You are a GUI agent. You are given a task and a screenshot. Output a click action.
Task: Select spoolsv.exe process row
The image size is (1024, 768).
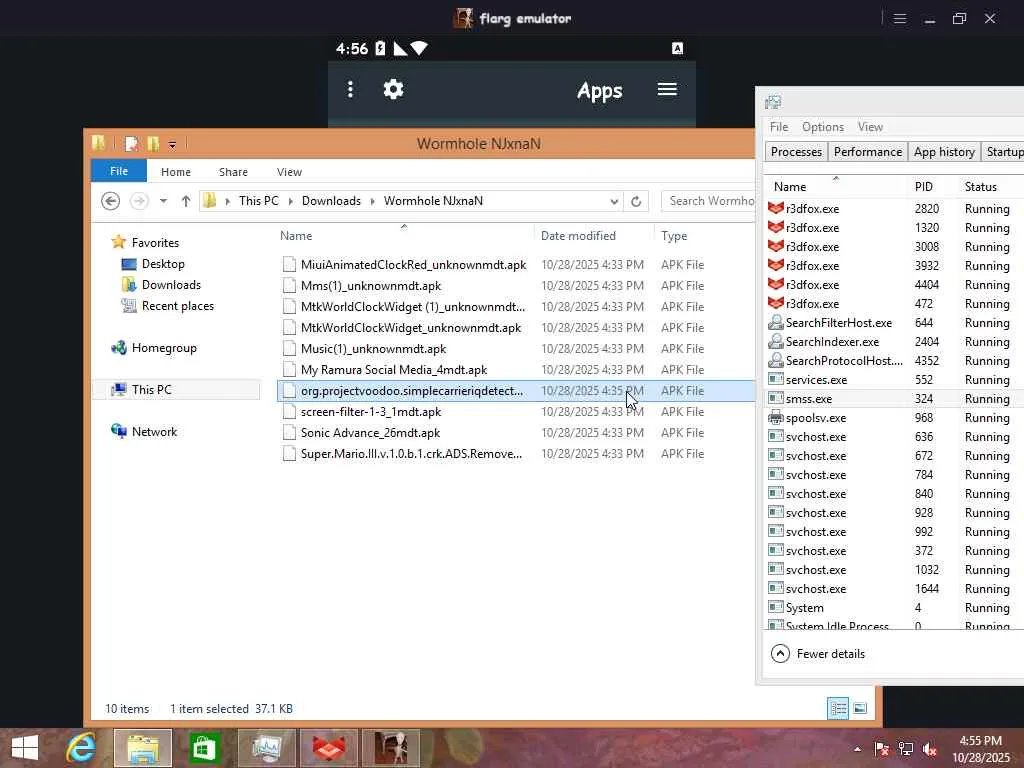tap(893, 417)
